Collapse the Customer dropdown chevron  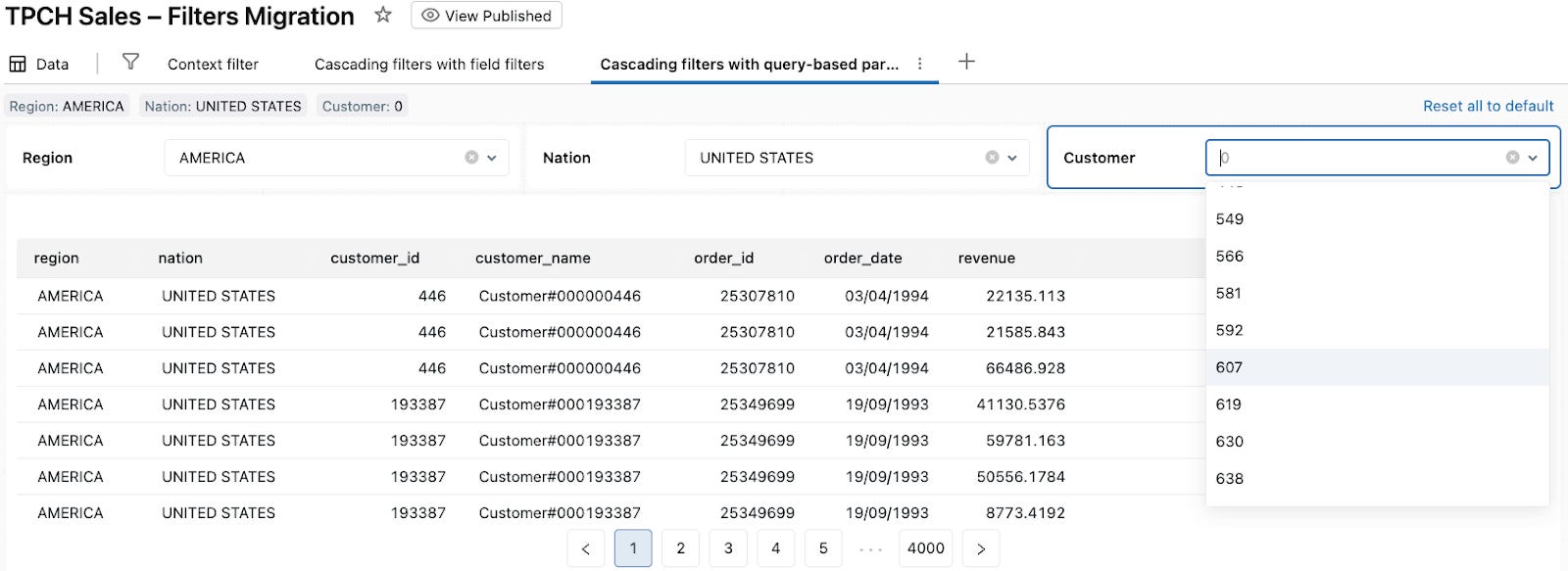(x=1533, y=158)
